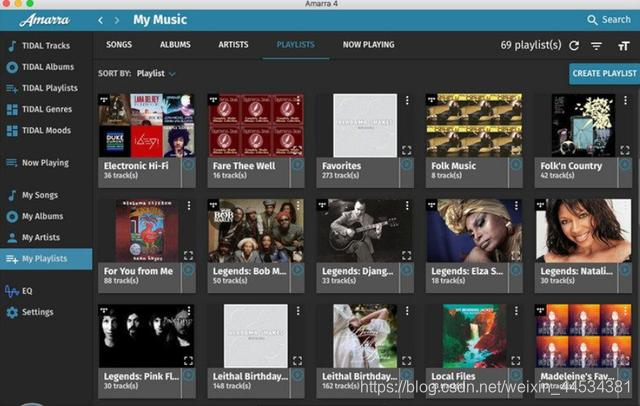Click the Amarra logo
Viewport: 640px width, 406px height.
coord(44,20)
